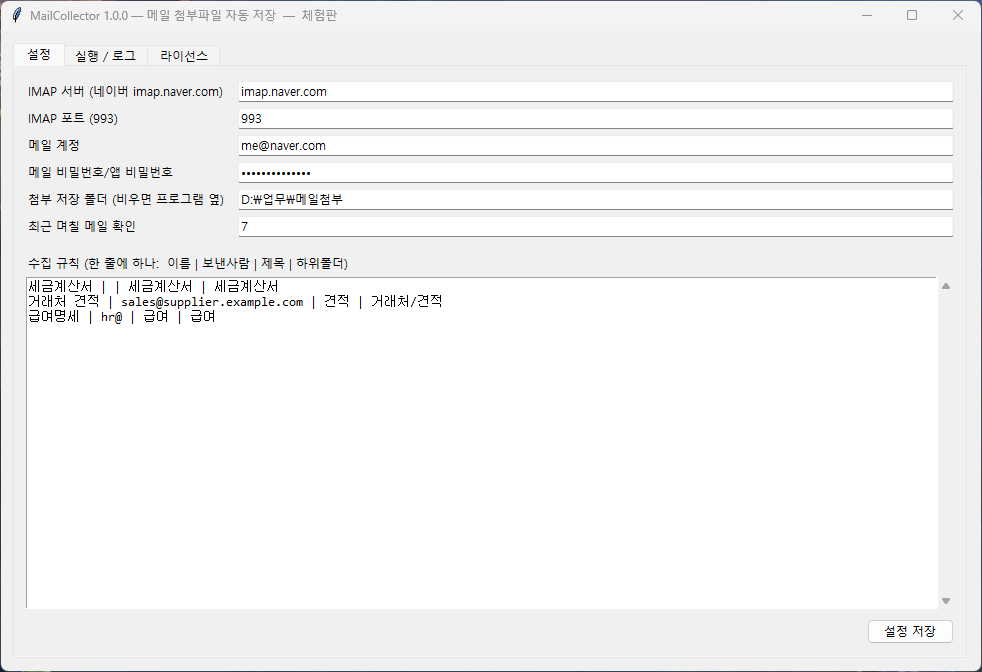Click the 설정 저장 button

[x=910, y=631]
